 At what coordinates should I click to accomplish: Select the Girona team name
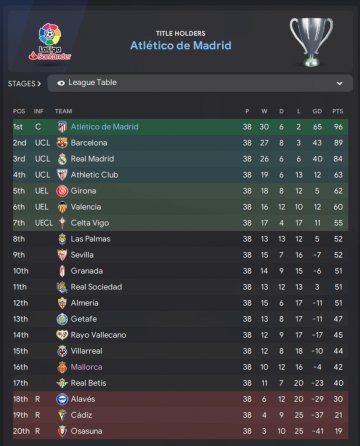[x=83, y=191]
